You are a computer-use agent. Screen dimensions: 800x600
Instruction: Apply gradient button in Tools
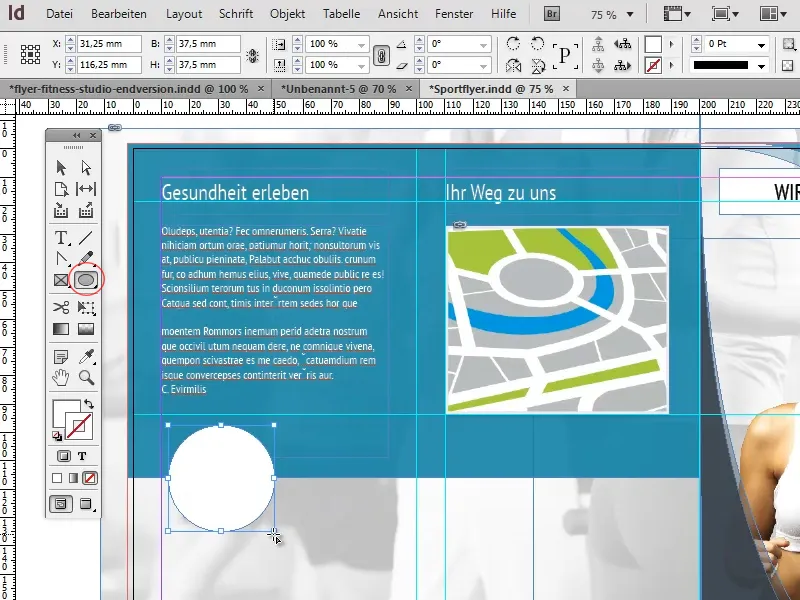(x=73, y=478)
